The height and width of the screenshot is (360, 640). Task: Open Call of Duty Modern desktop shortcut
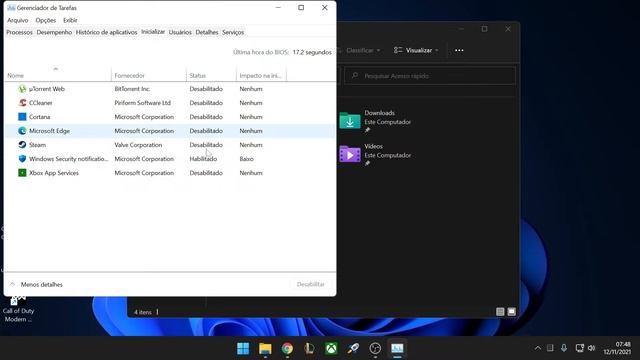pos(18,309)
